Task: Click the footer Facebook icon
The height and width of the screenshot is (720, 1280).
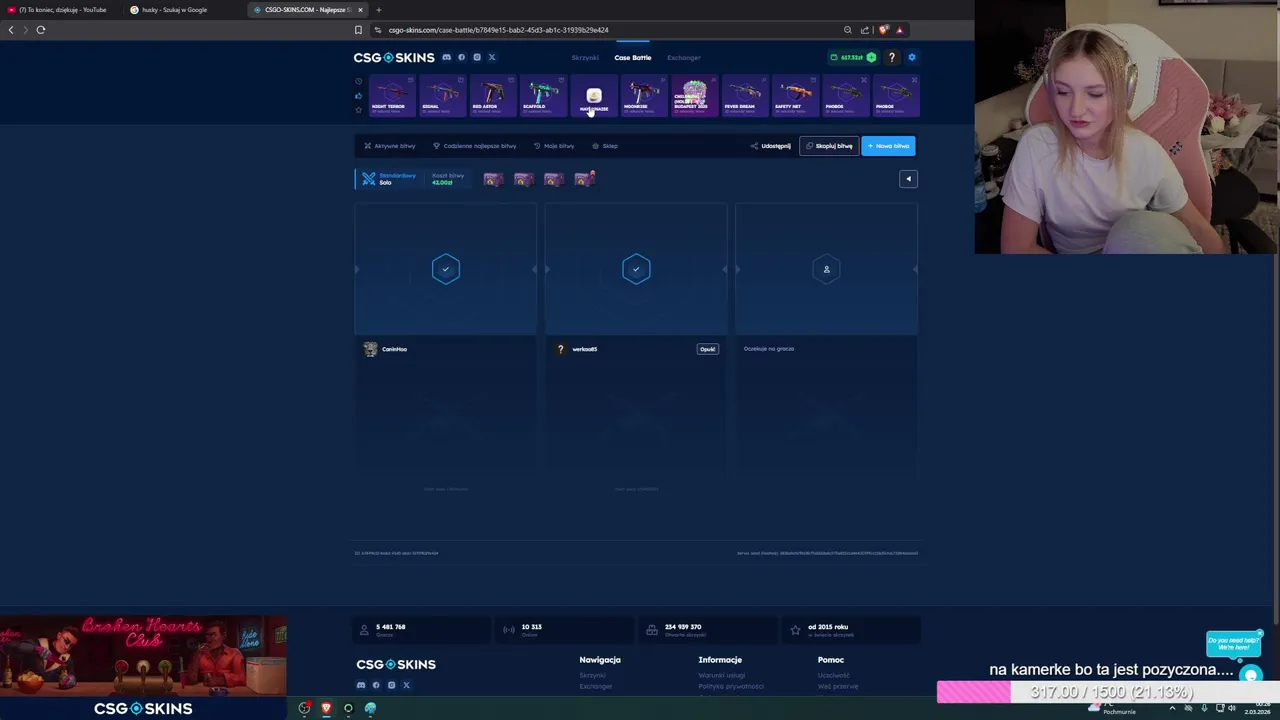Action: [376, 685]
